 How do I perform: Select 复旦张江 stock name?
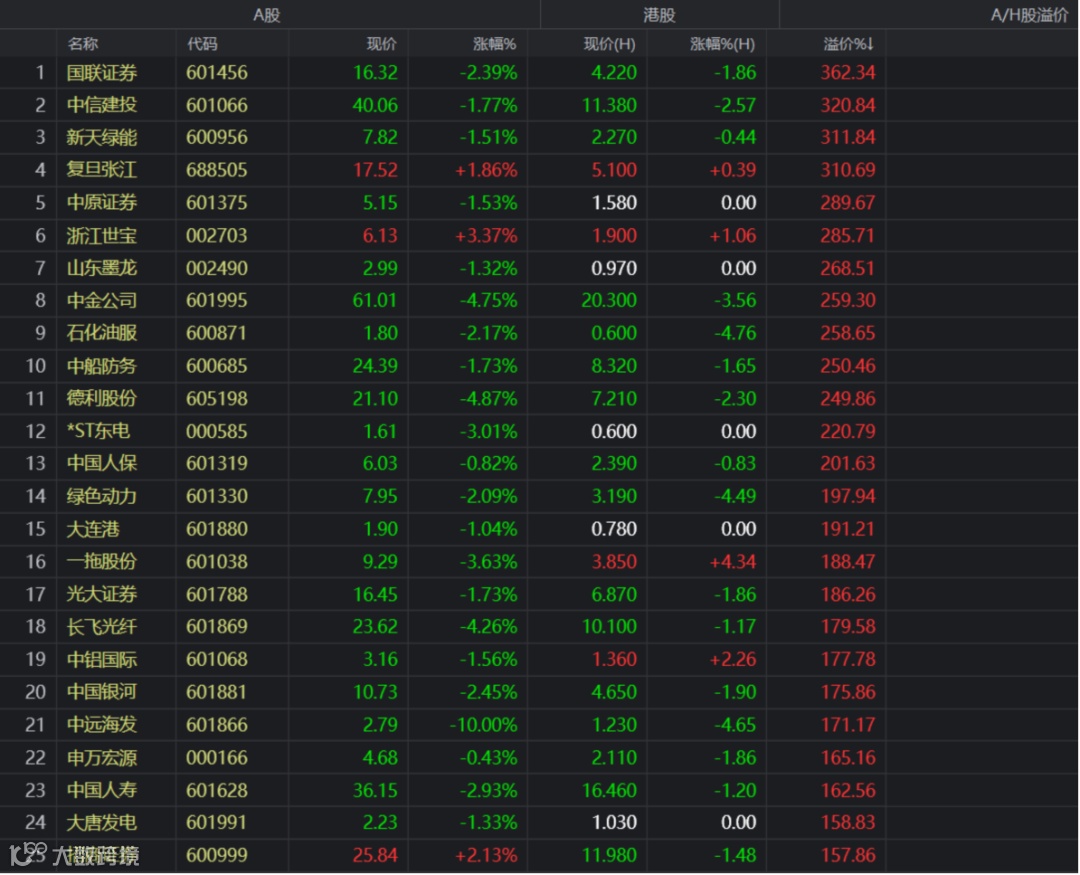101,170
